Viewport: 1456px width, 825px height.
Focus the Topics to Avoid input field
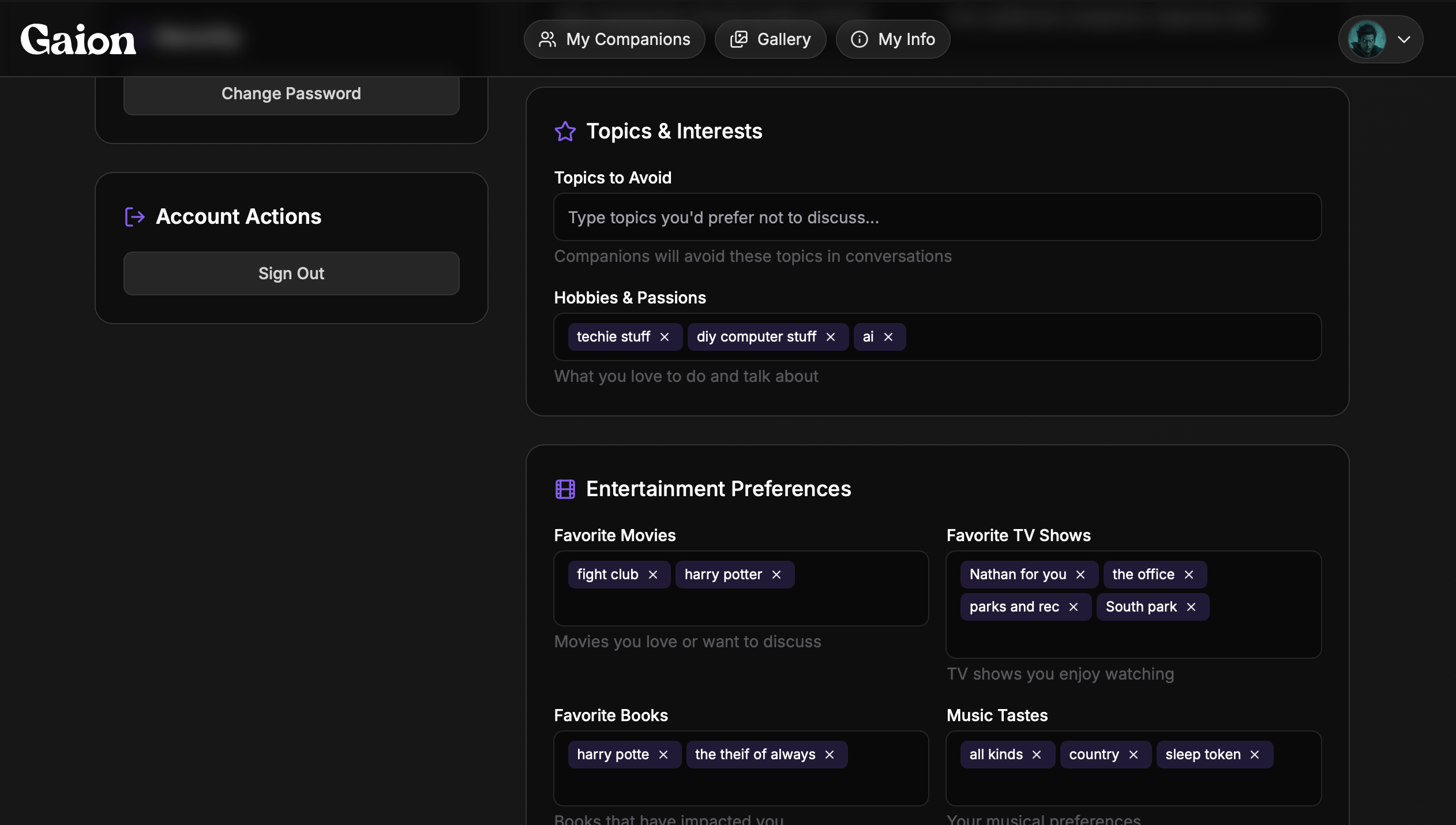(937, 217)
